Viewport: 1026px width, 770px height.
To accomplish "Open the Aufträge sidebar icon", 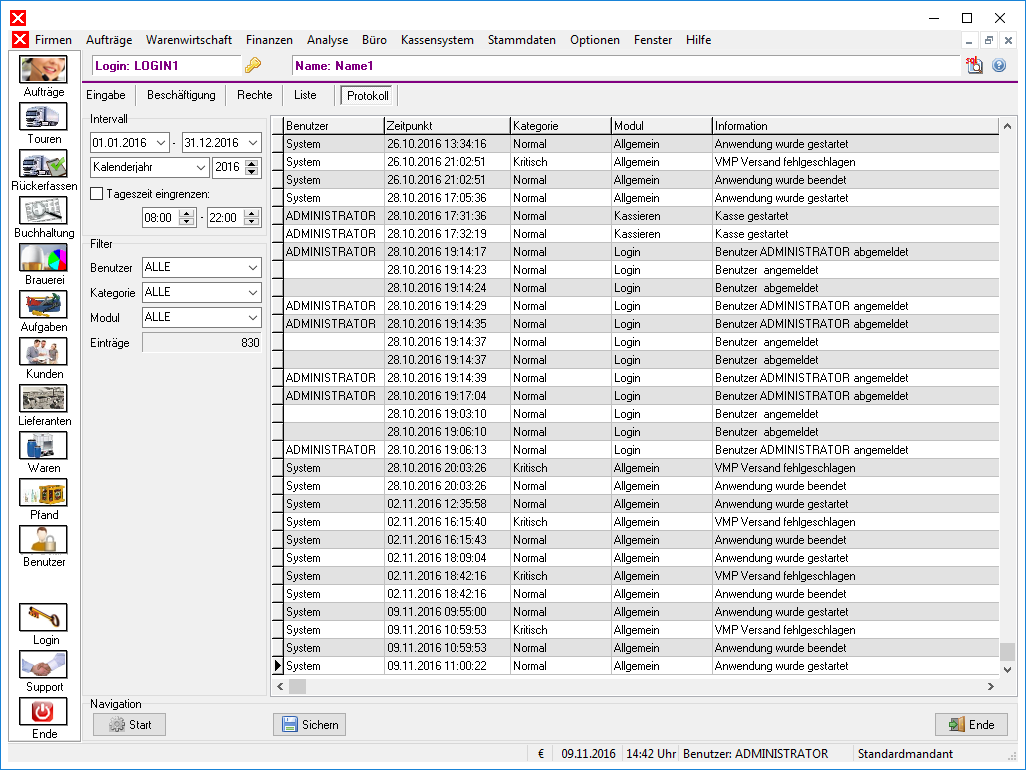I will click(x=43, y=69).
